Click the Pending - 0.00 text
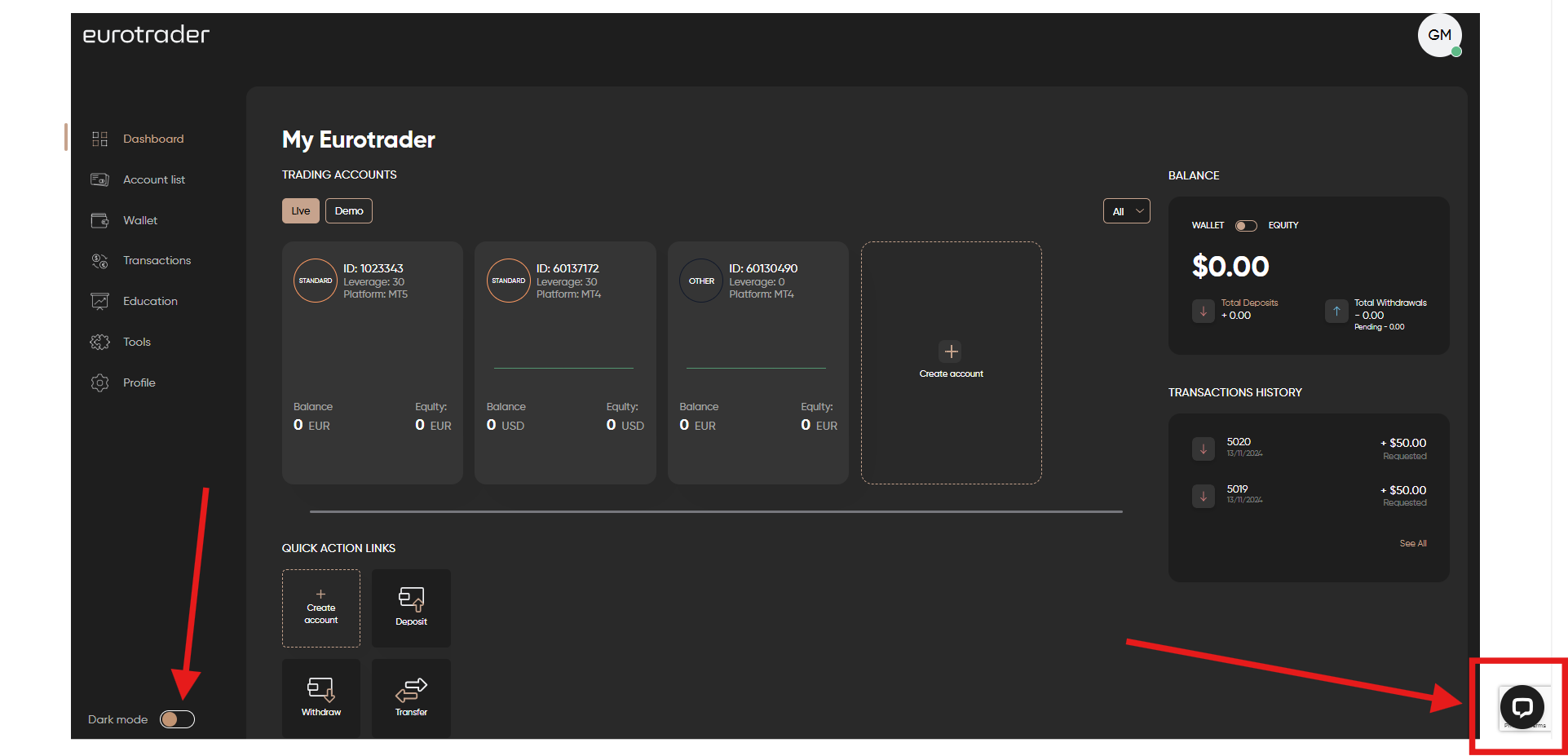This screenshot has height=756, width=1568. pyautogui.click(x=1380, y=327)
